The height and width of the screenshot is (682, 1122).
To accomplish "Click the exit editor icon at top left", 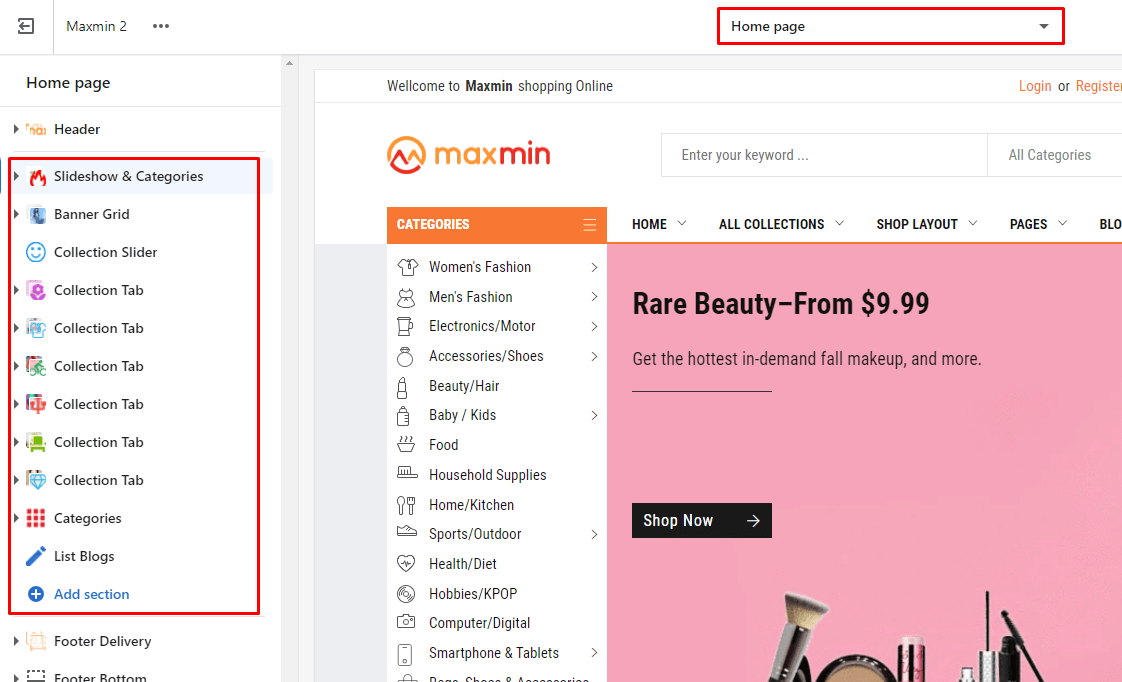I will (x=26, y=26).
